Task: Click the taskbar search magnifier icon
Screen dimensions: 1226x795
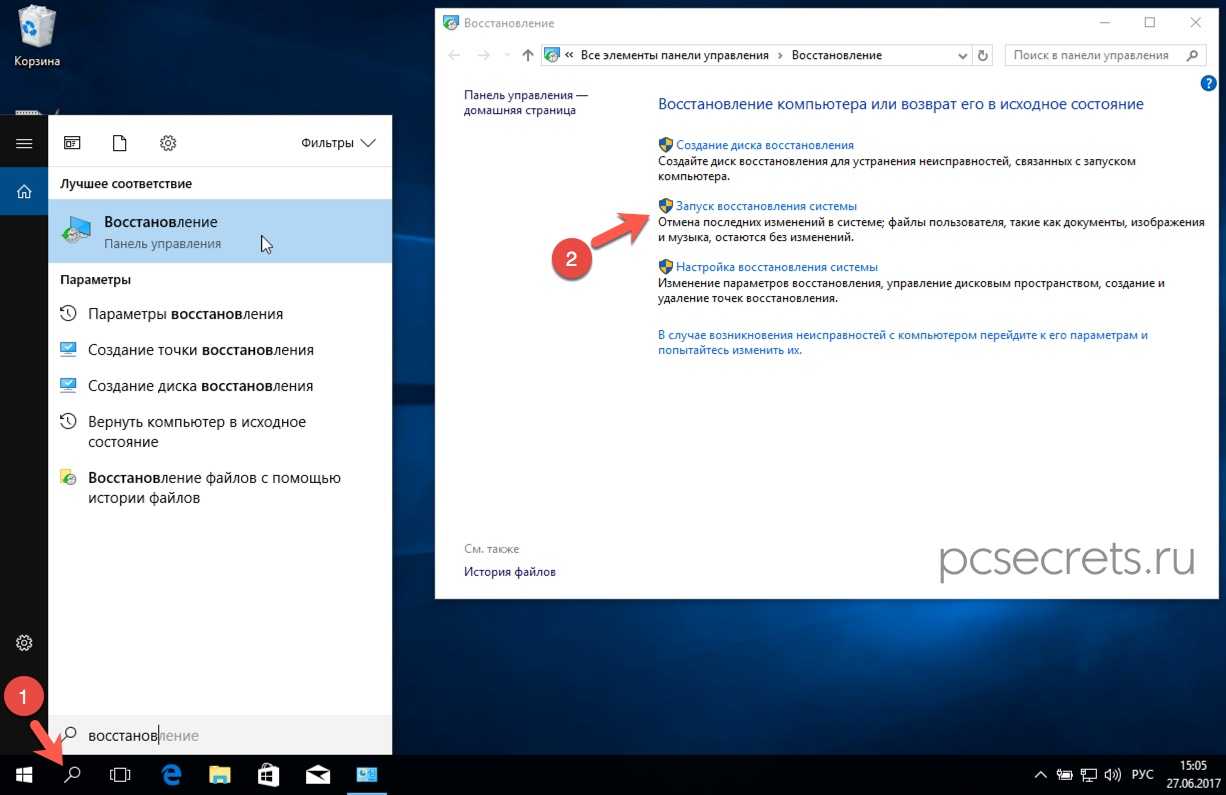Action: pos(72,774)
